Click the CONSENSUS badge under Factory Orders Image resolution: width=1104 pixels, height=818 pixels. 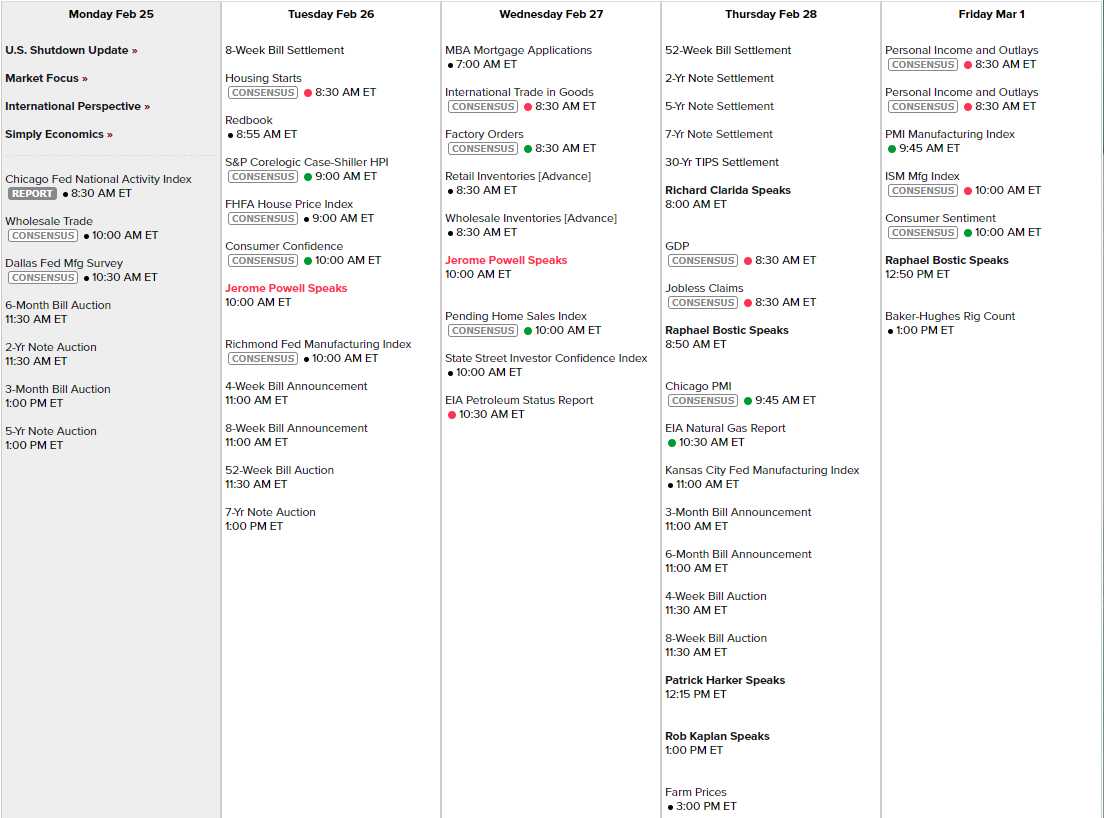point(483,148)
